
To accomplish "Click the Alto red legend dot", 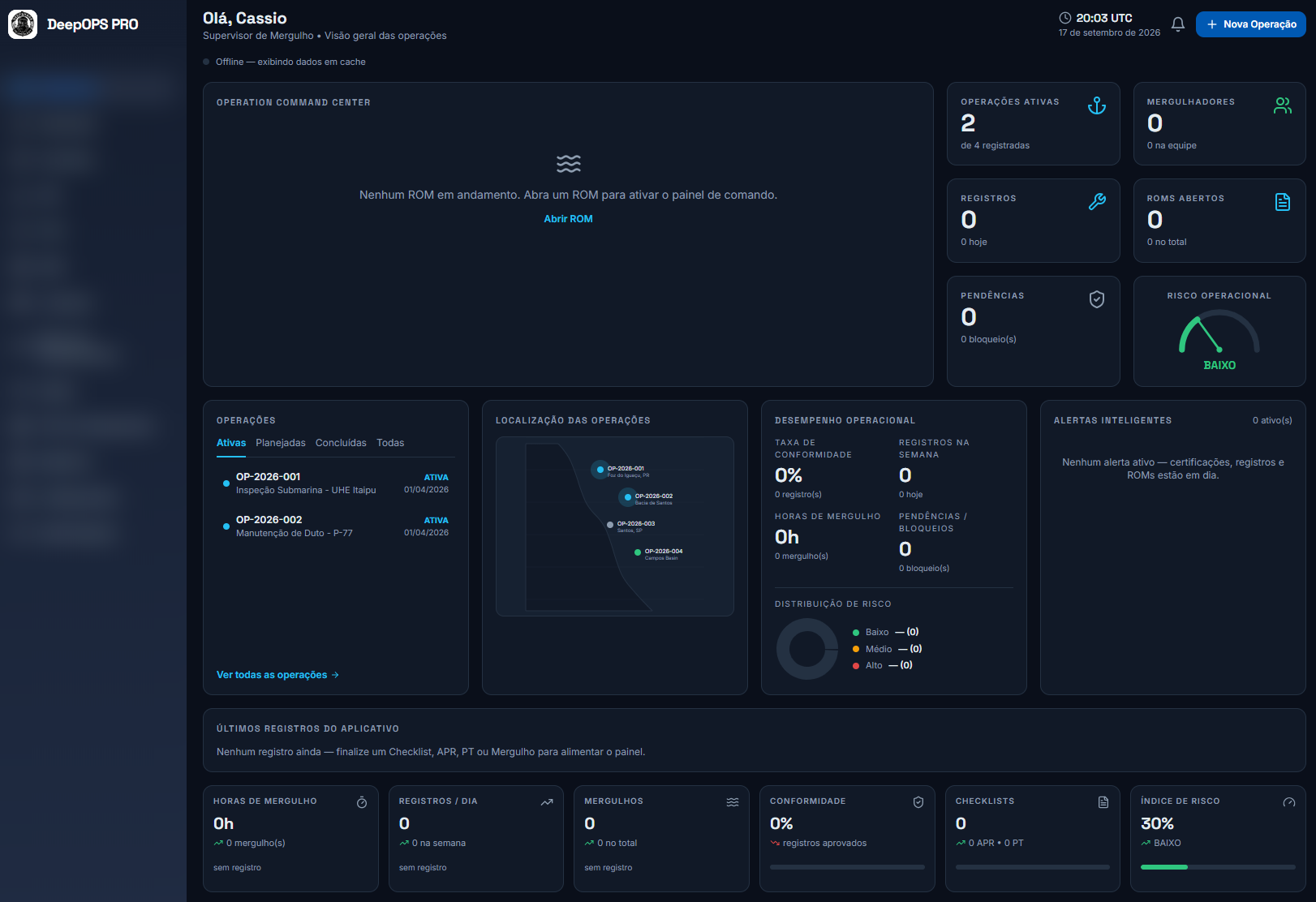I will coord(856,666).
